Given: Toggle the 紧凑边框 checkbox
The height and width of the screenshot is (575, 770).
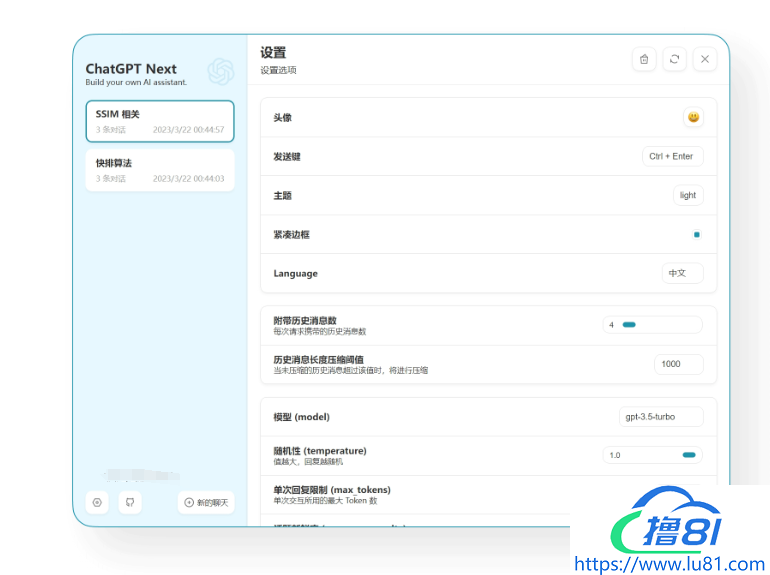Looking at the screenshot, I should point(697,234).
